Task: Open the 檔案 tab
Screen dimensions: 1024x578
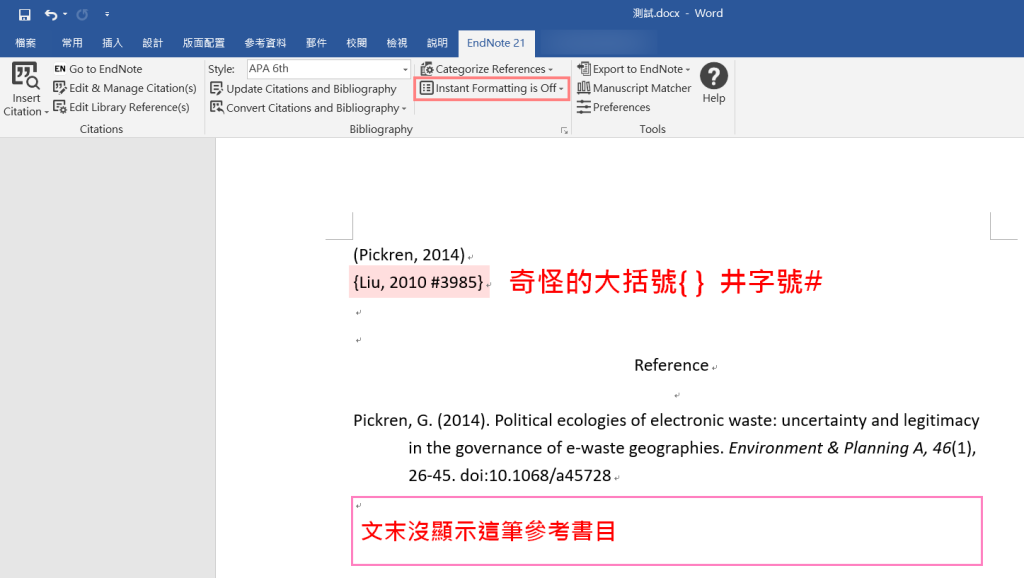Action: tap(25, 43)
